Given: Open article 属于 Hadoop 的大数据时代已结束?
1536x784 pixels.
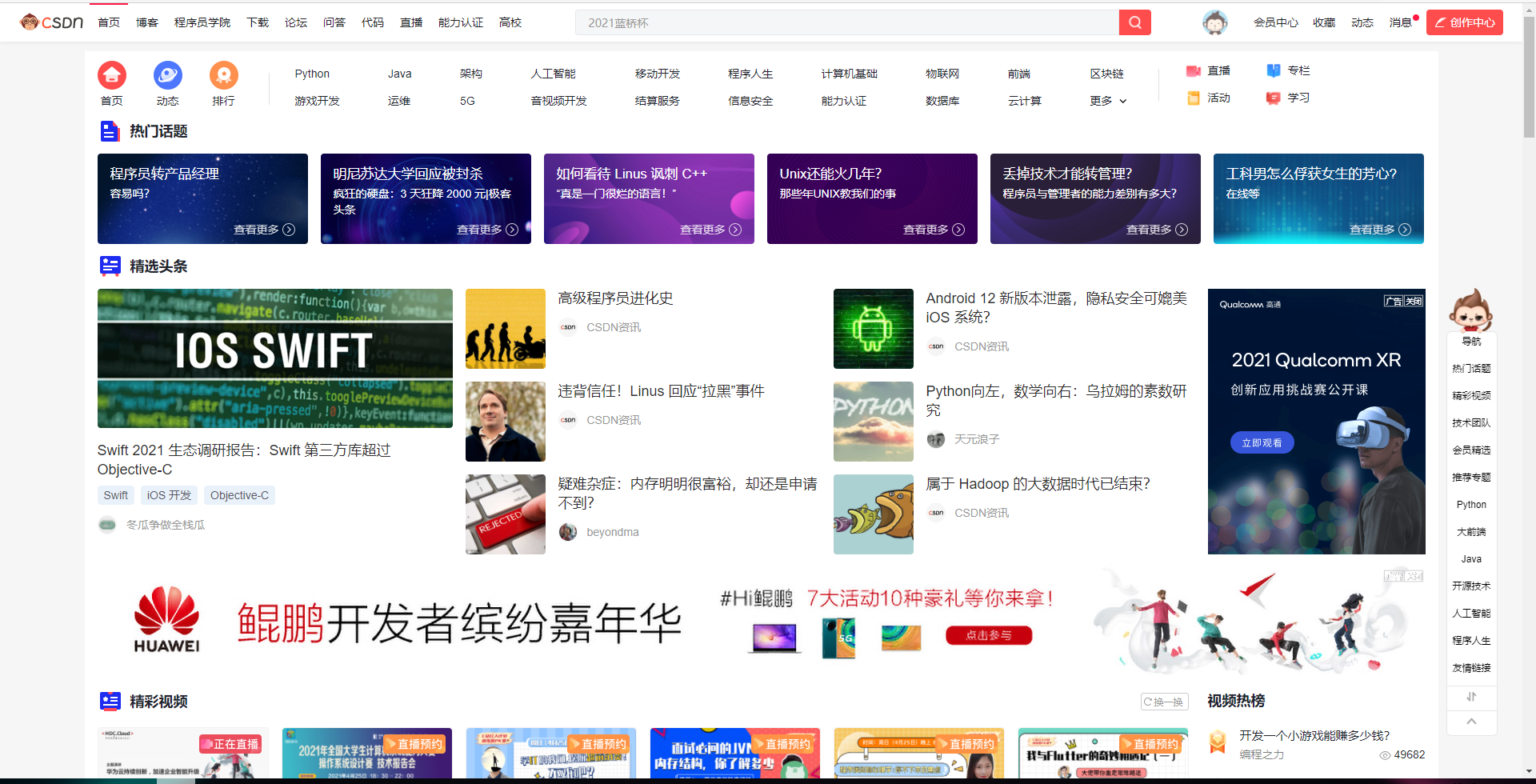Looking at the screenshot, I should point(1038,484).
